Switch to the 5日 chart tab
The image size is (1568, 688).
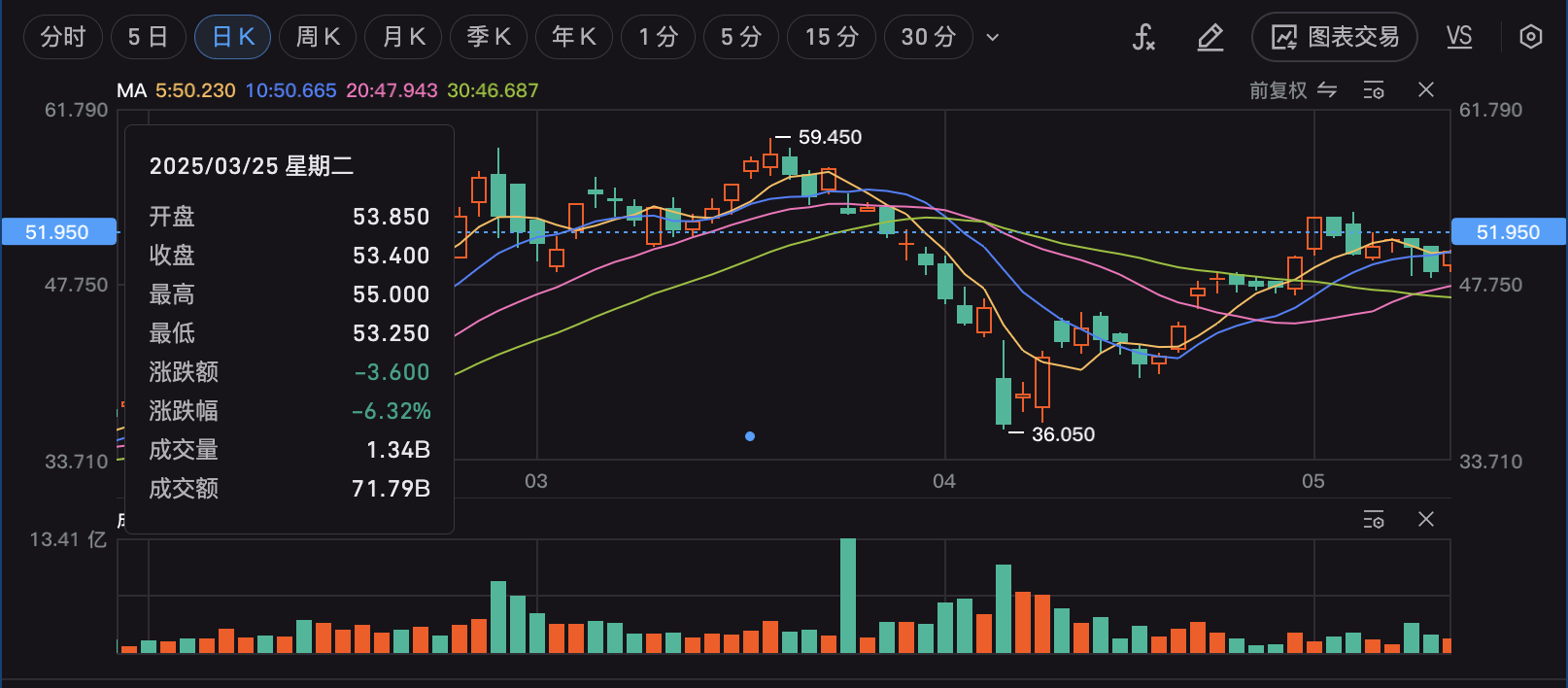148,38
